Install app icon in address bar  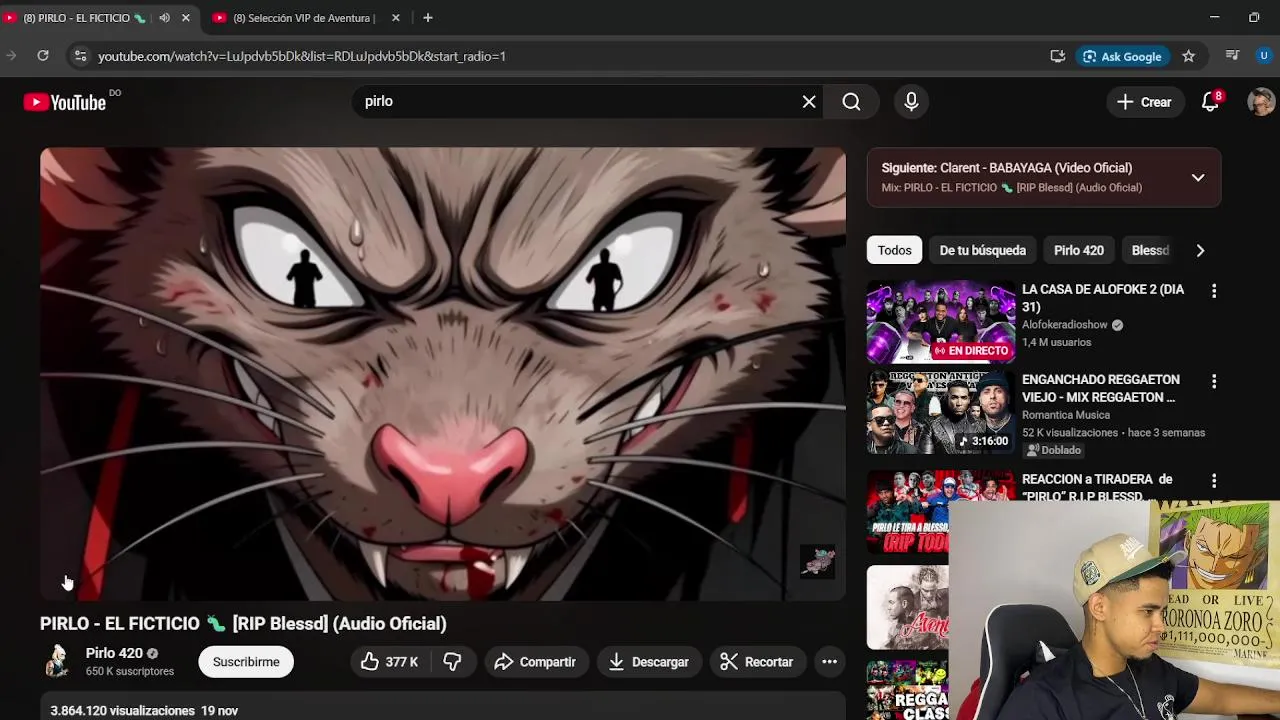click(1057, 56)
